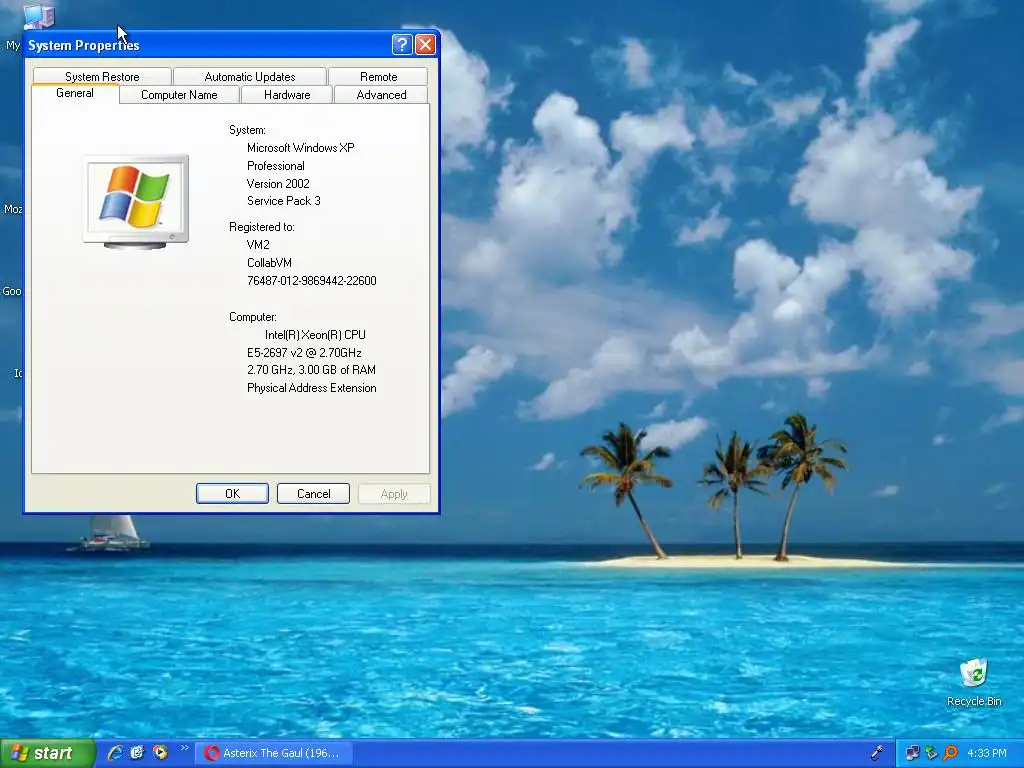Click the orange magnifier tray icon
The width and height of the screenshot is (1024, 768).
(950, 753)
